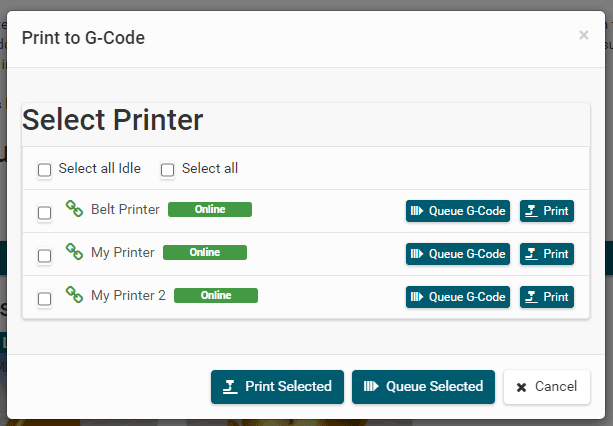The height and width of the screenshot is (426, 613).
Task: Queue G-Code for My Printer 2
Action: click(x=458, y=297)
